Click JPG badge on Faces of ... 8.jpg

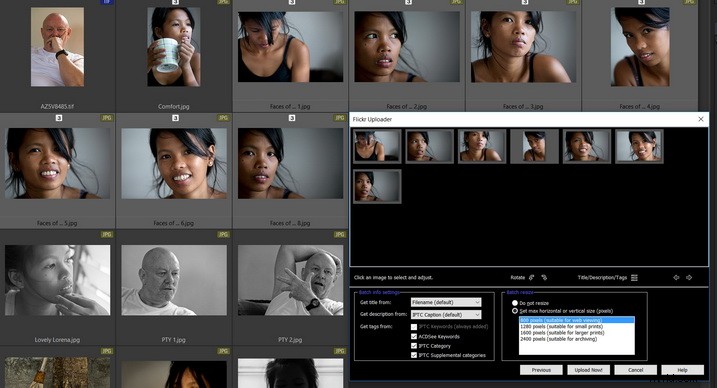[x=340, y=118]
